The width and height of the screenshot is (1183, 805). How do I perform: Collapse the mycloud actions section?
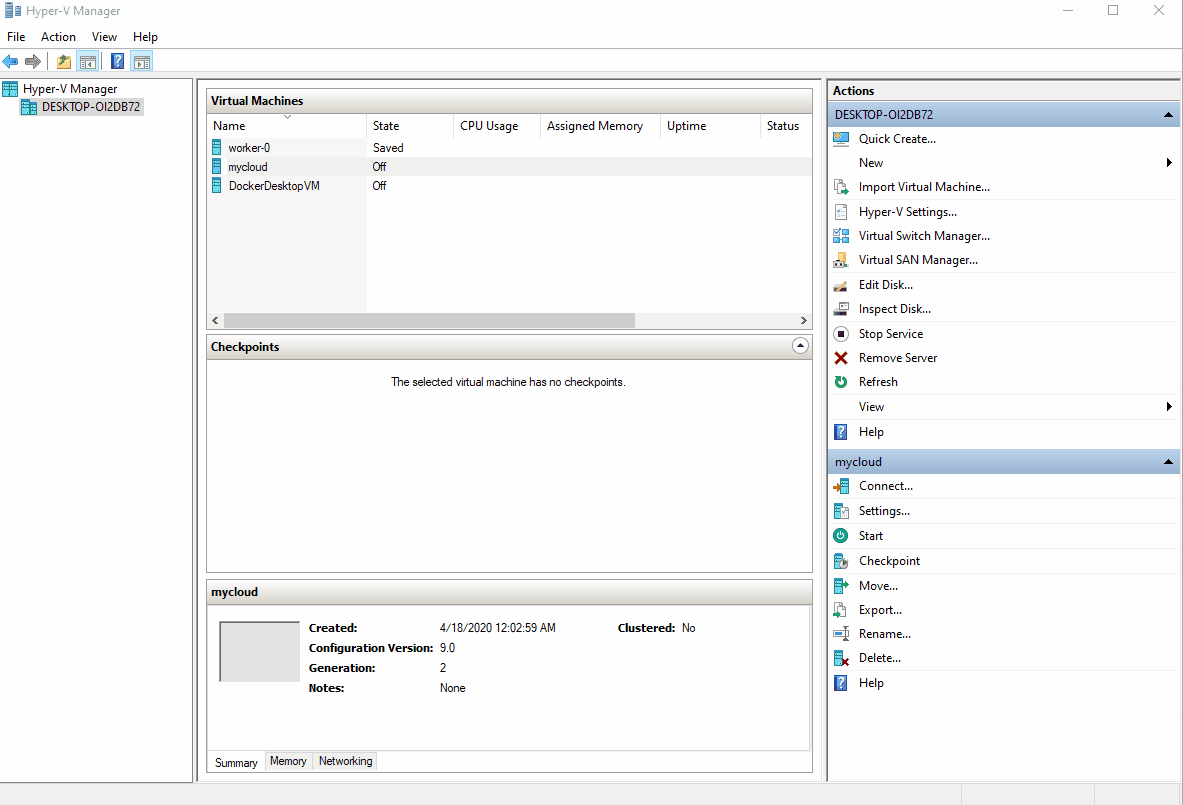click(x=1168, y=462)
